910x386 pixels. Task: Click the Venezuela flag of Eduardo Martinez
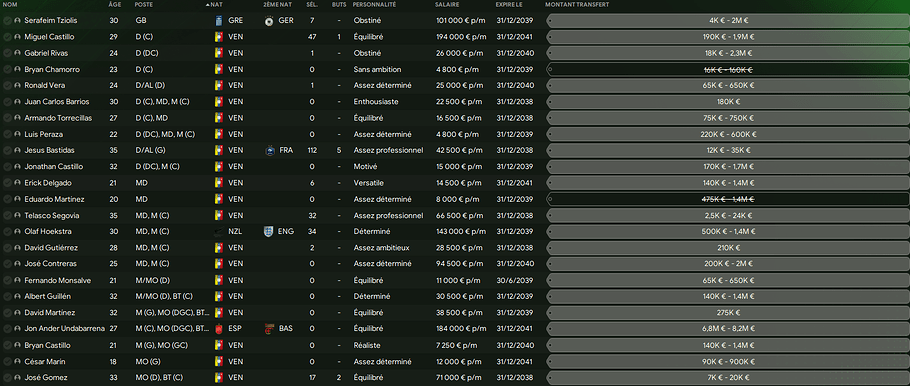pyautogui.click(x=218, y=199)
